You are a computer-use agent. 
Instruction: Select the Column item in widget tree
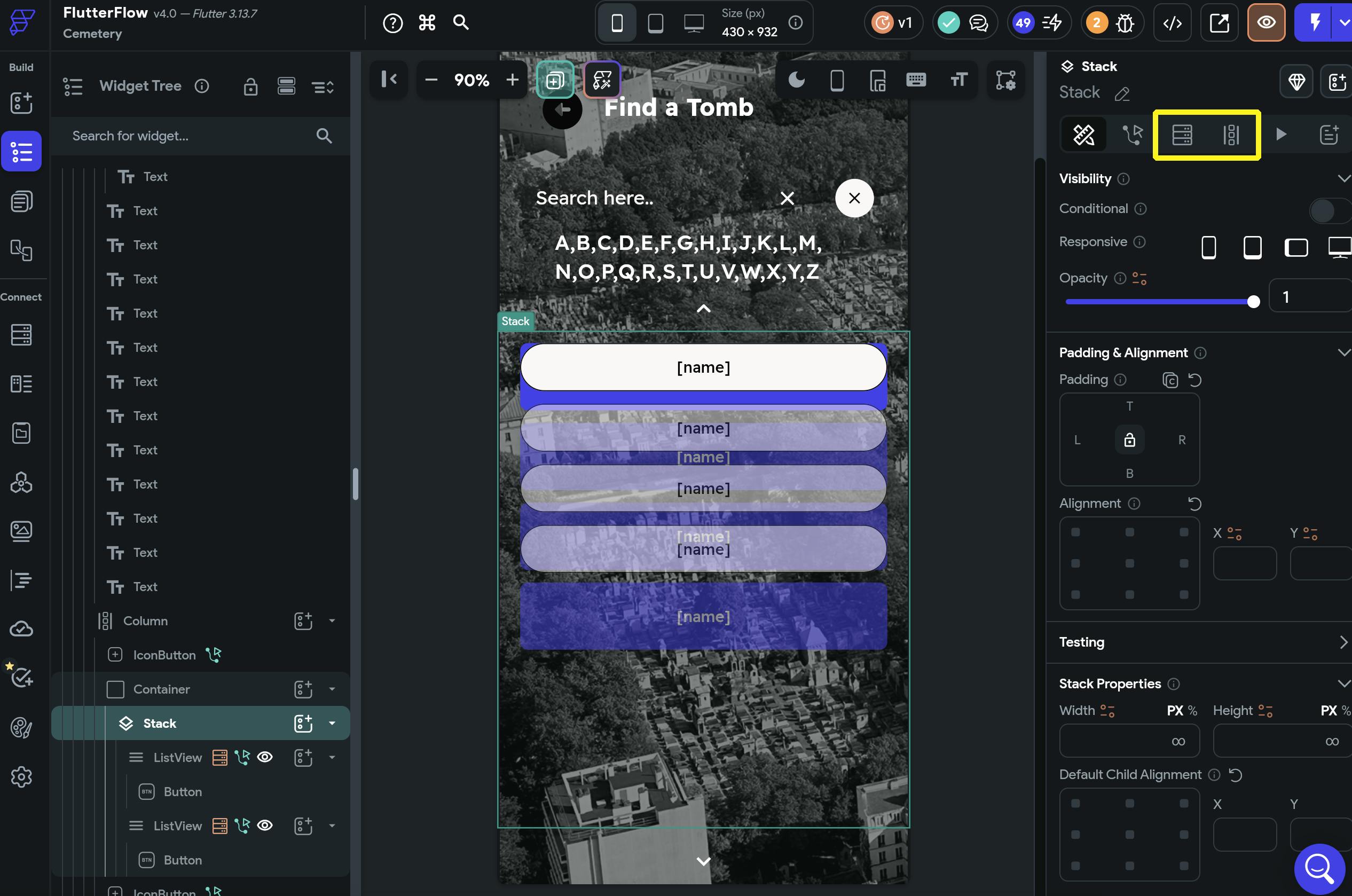pyautogui.click(x=145, y=621)
